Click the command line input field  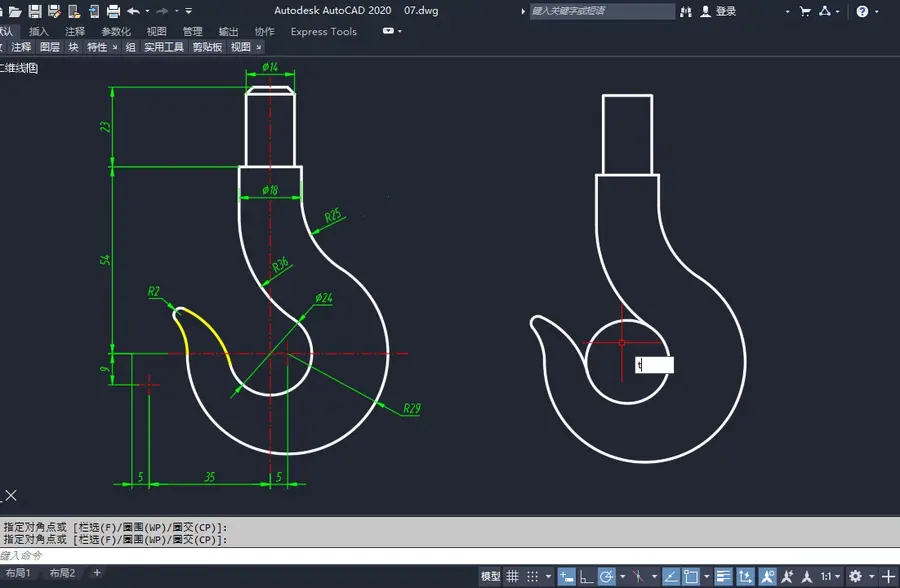pyautogui.click(x=450, y=555)
